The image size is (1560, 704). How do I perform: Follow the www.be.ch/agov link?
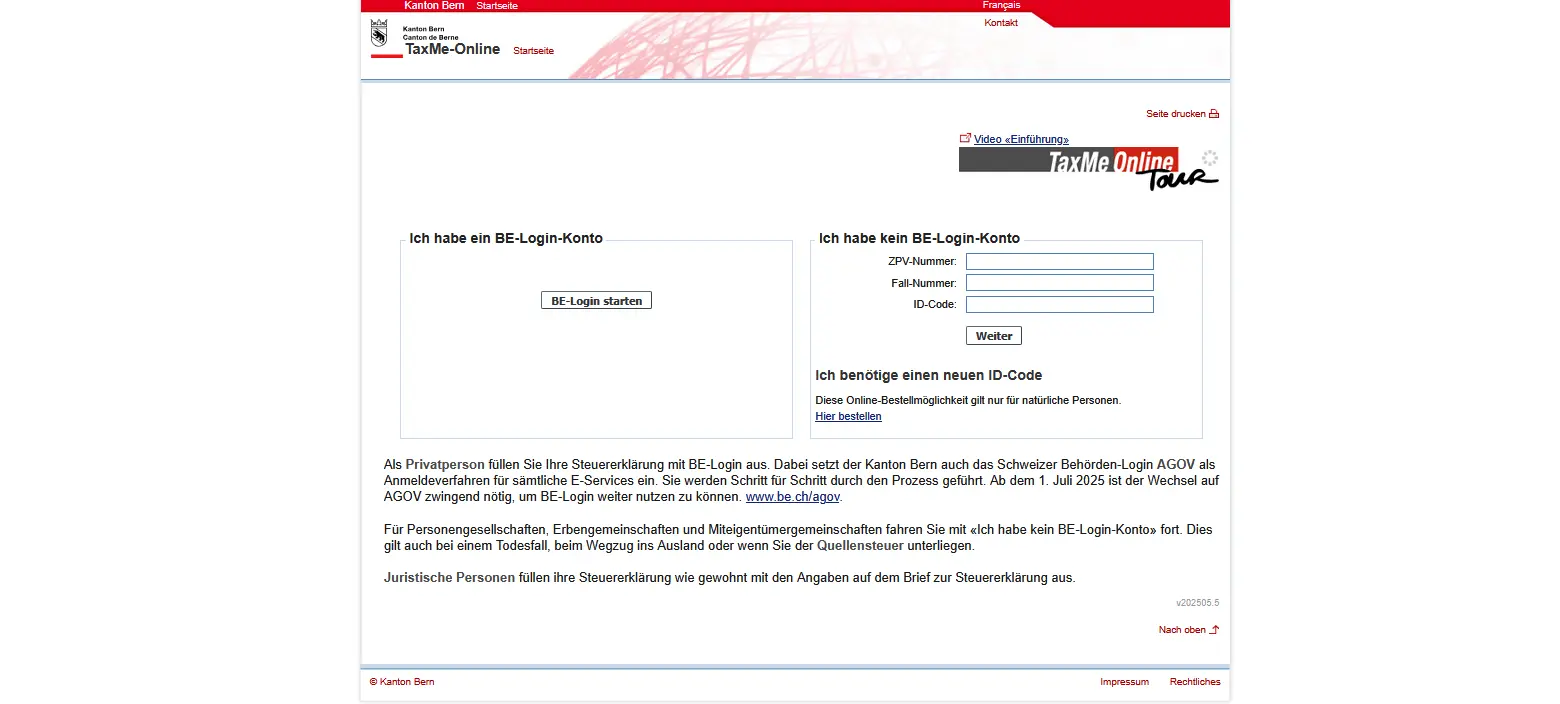pyautogui.click(x=792, y=496)
